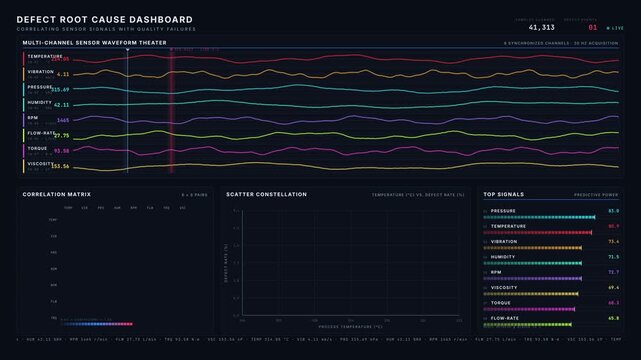The height and width of the screenshot is (360, 641).
Task: Click the humidity value 42.11
Action: click(x=62, y=105)
